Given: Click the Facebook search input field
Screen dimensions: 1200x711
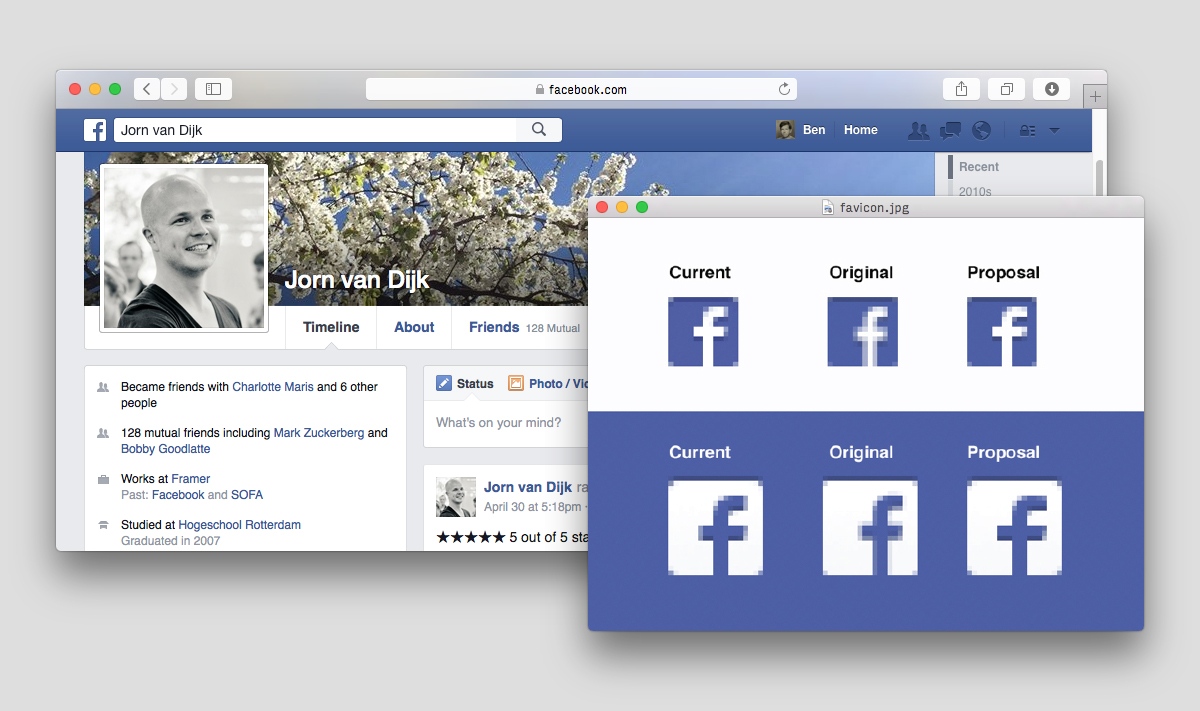Looking at the screenshot, I should [x=315, y=130].
